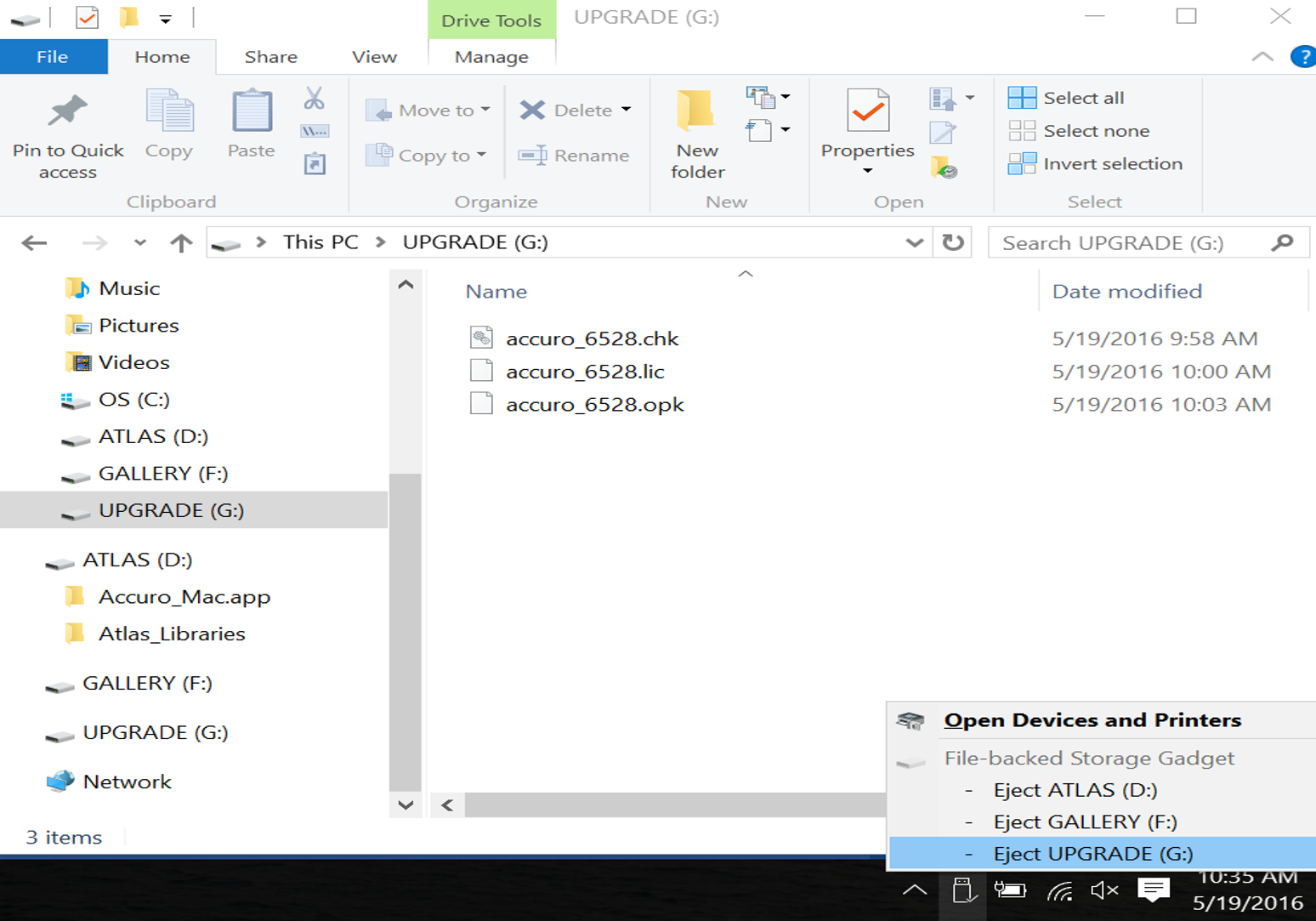This screenshot has height=921, width=1316.
Task: Click the Copy path icon
Action: 315,131
